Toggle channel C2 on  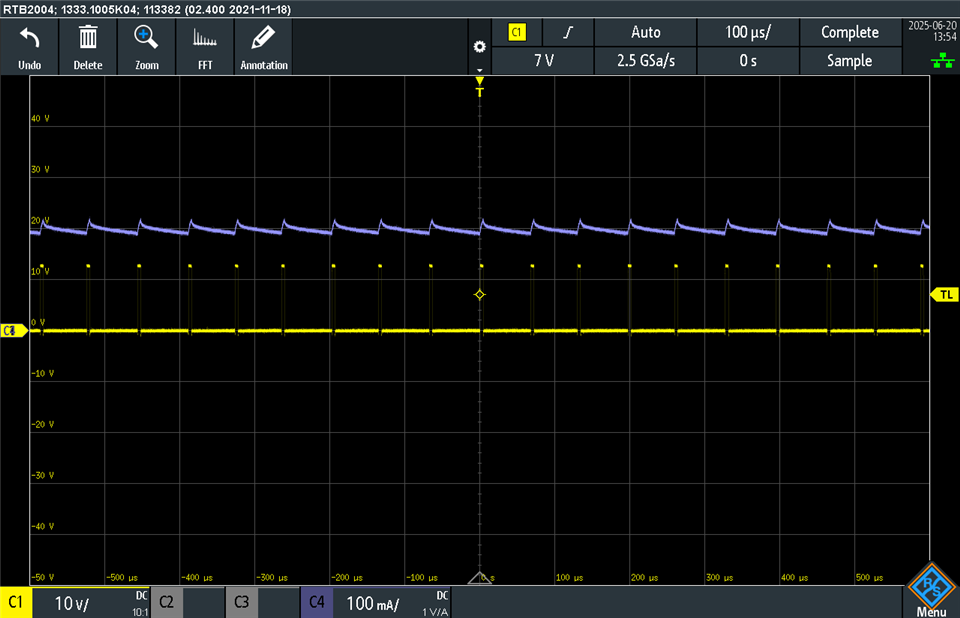pos(167,602)
